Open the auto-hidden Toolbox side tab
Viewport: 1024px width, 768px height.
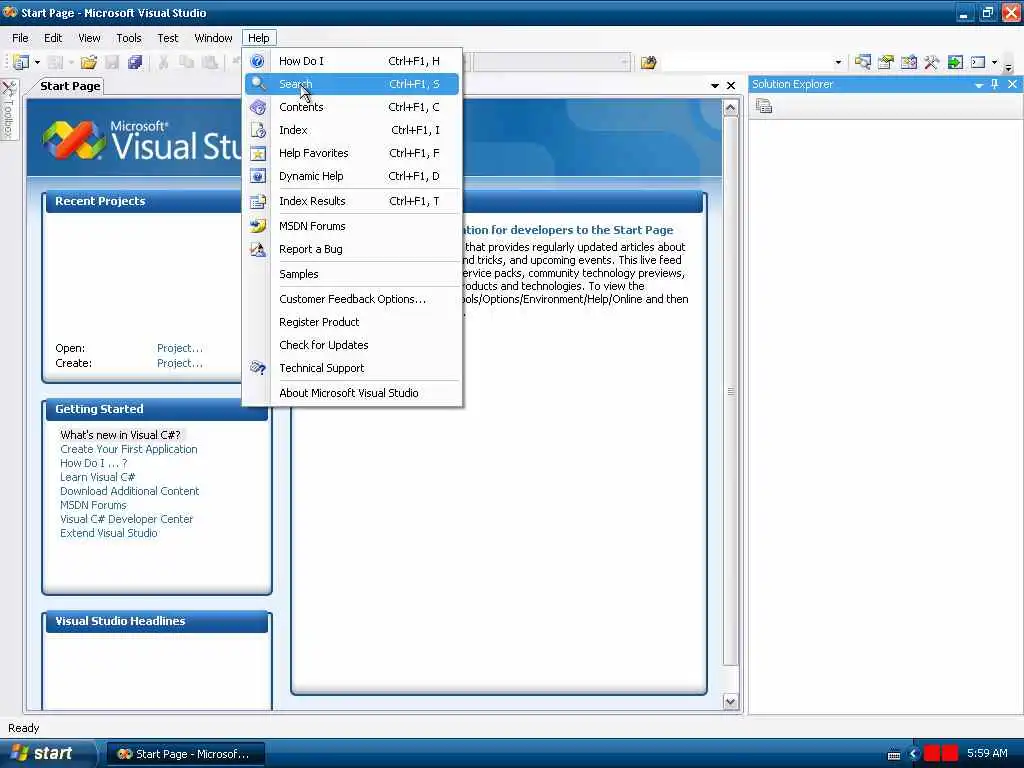(9, 109)
